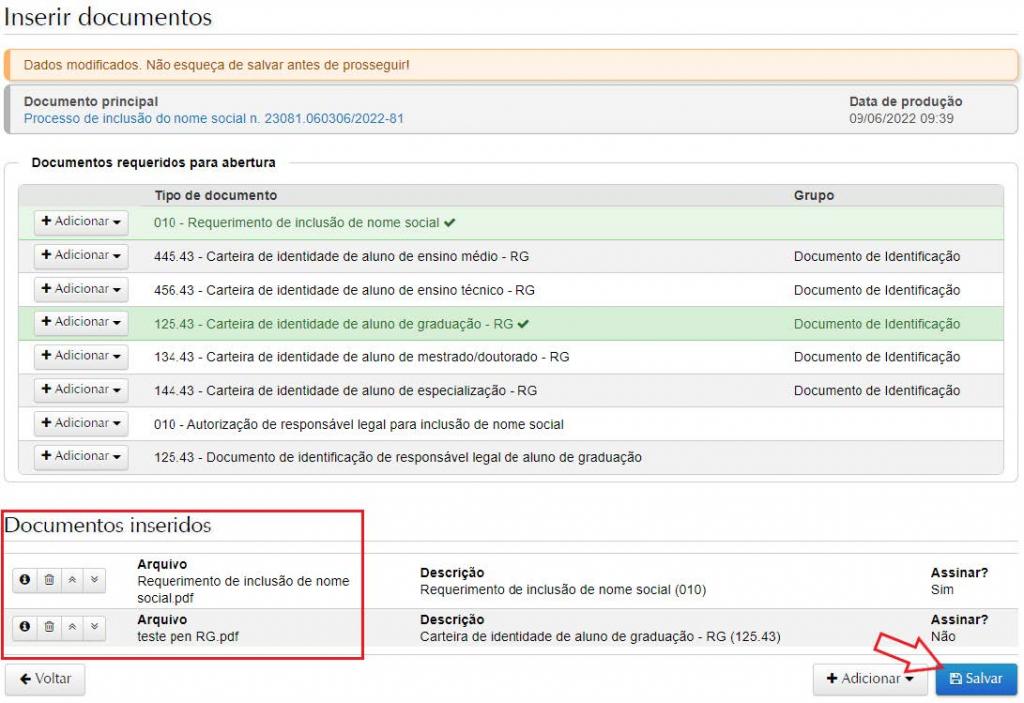This screenshot has width=1024, height=703.
Task: Expand Adicionar for mestrado/doutorado RG row
Action: (81, 356)
